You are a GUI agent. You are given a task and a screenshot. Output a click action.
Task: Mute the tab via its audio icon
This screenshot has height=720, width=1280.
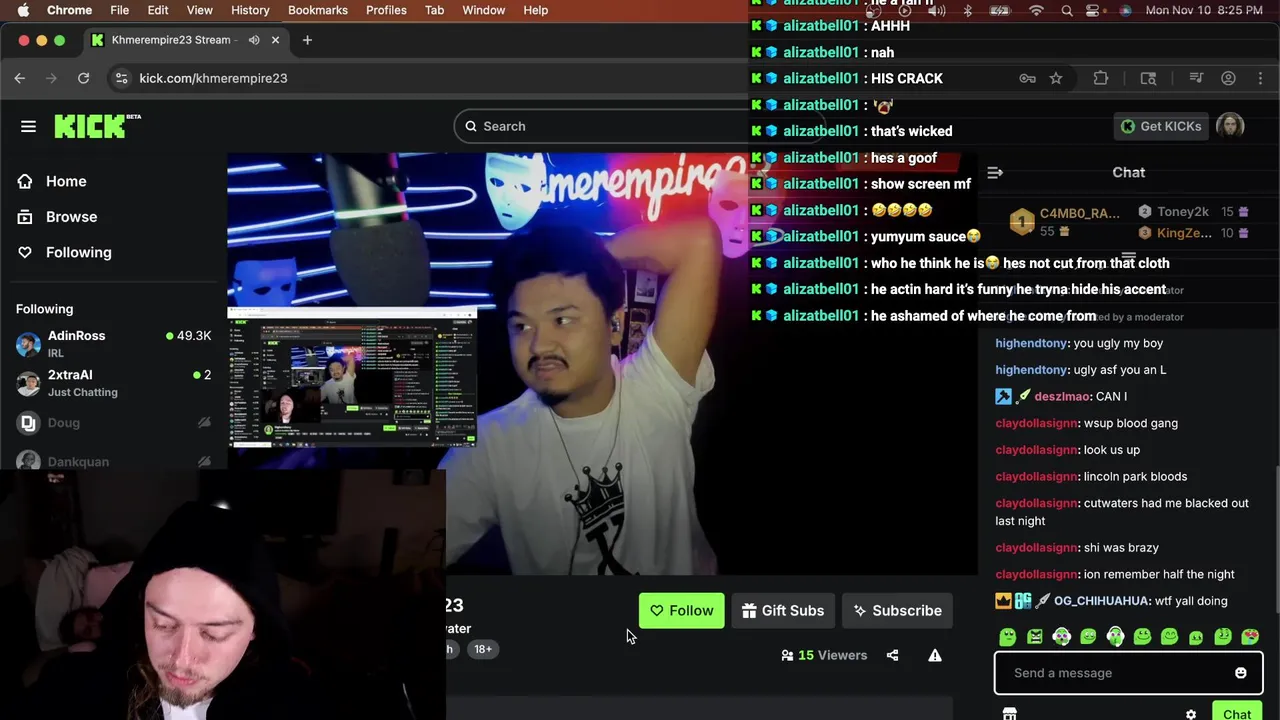point(254,40)
